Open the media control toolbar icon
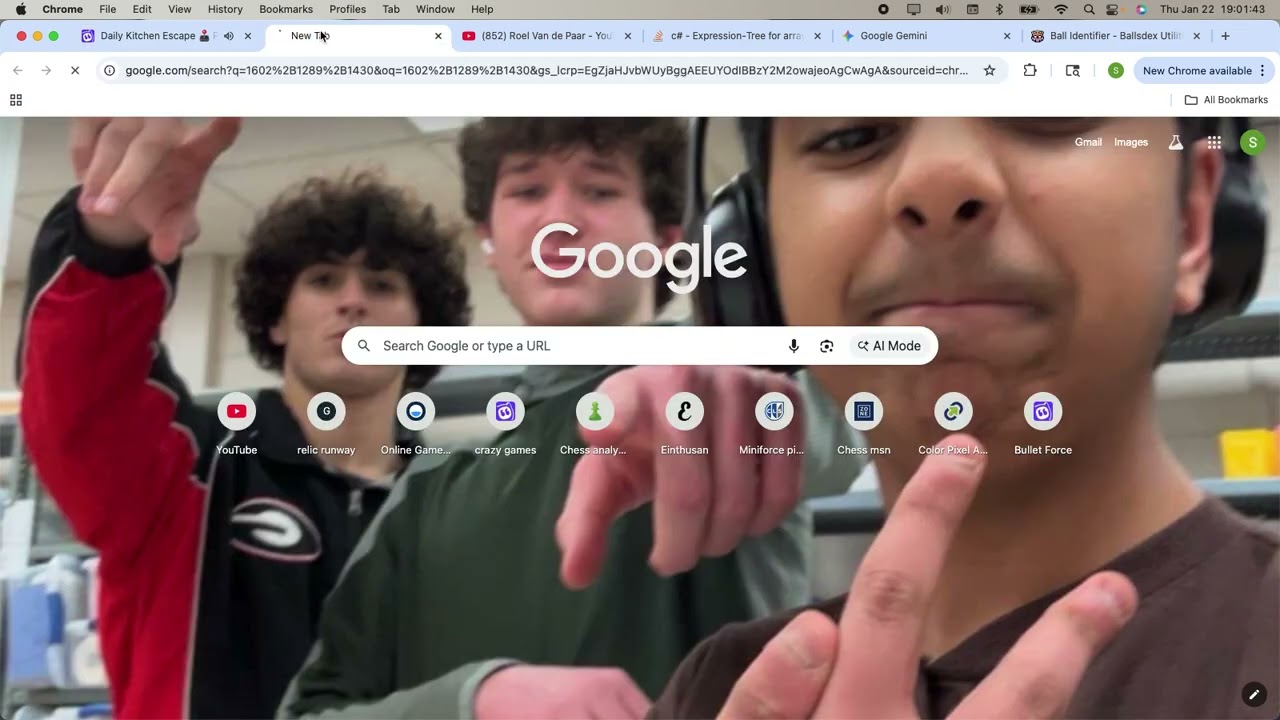1280x720 pixels. [x=1073, y=71]
